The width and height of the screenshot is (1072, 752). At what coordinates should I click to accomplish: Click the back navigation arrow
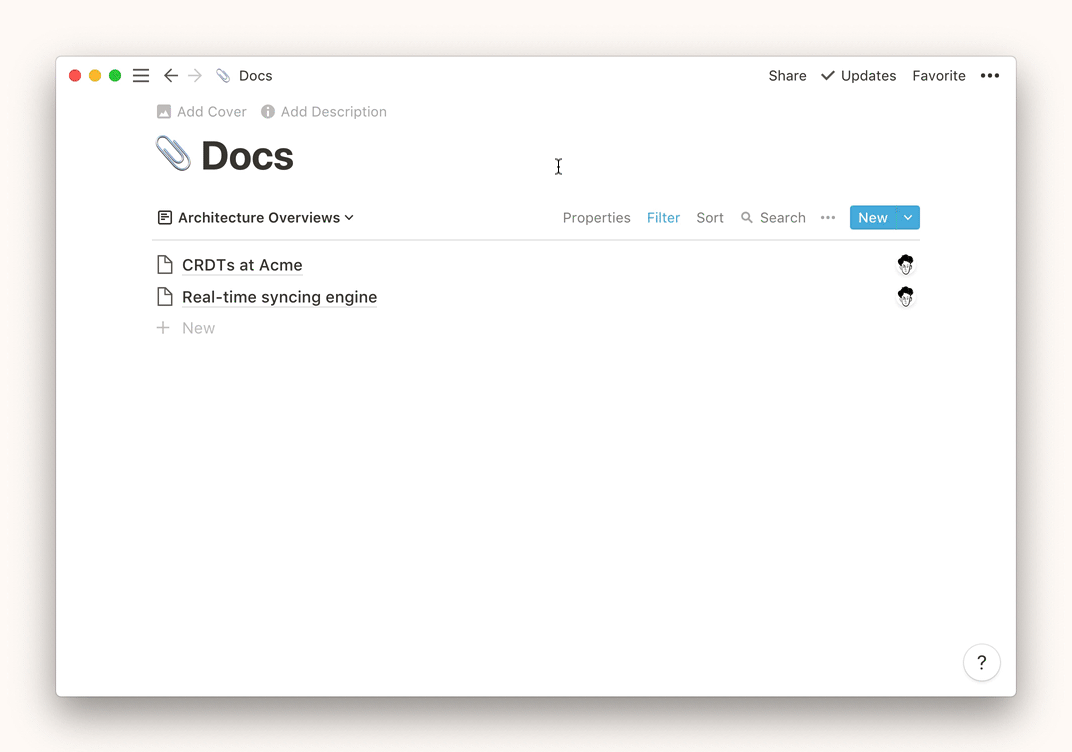(x=171, y=76)
